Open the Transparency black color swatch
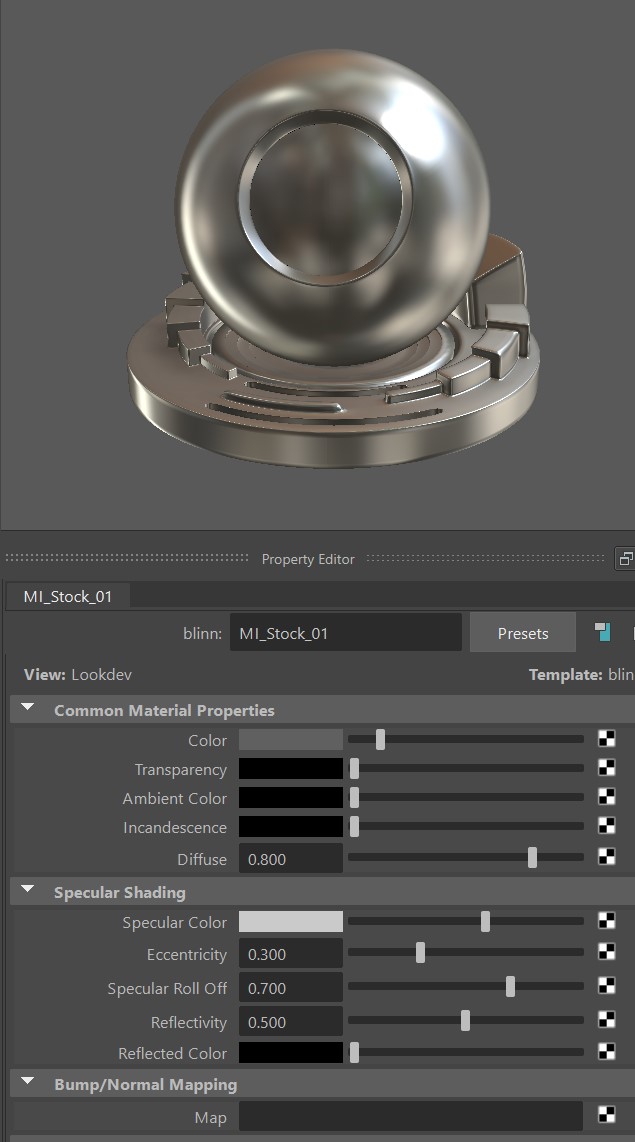 pyautogui.click(x=291, y=768)
